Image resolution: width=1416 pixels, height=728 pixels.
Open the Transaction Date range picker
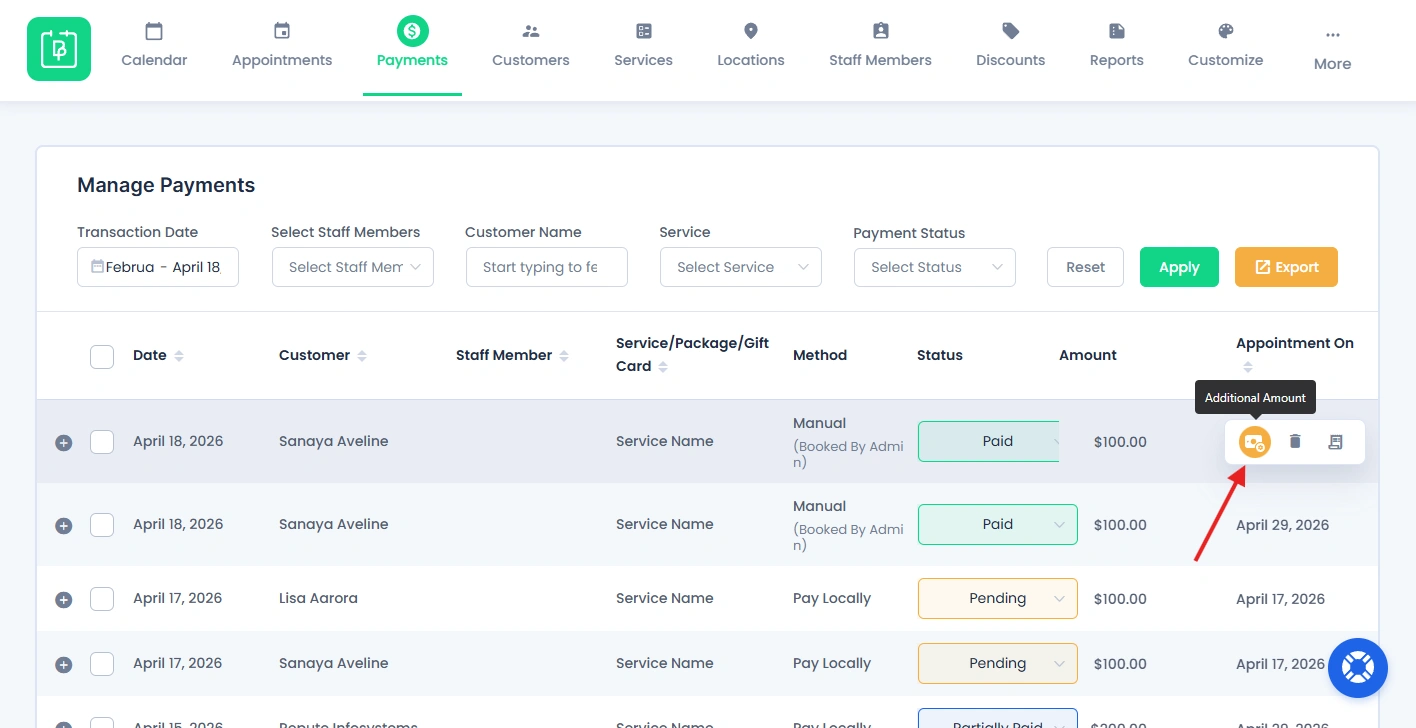[x=158, y=267]
